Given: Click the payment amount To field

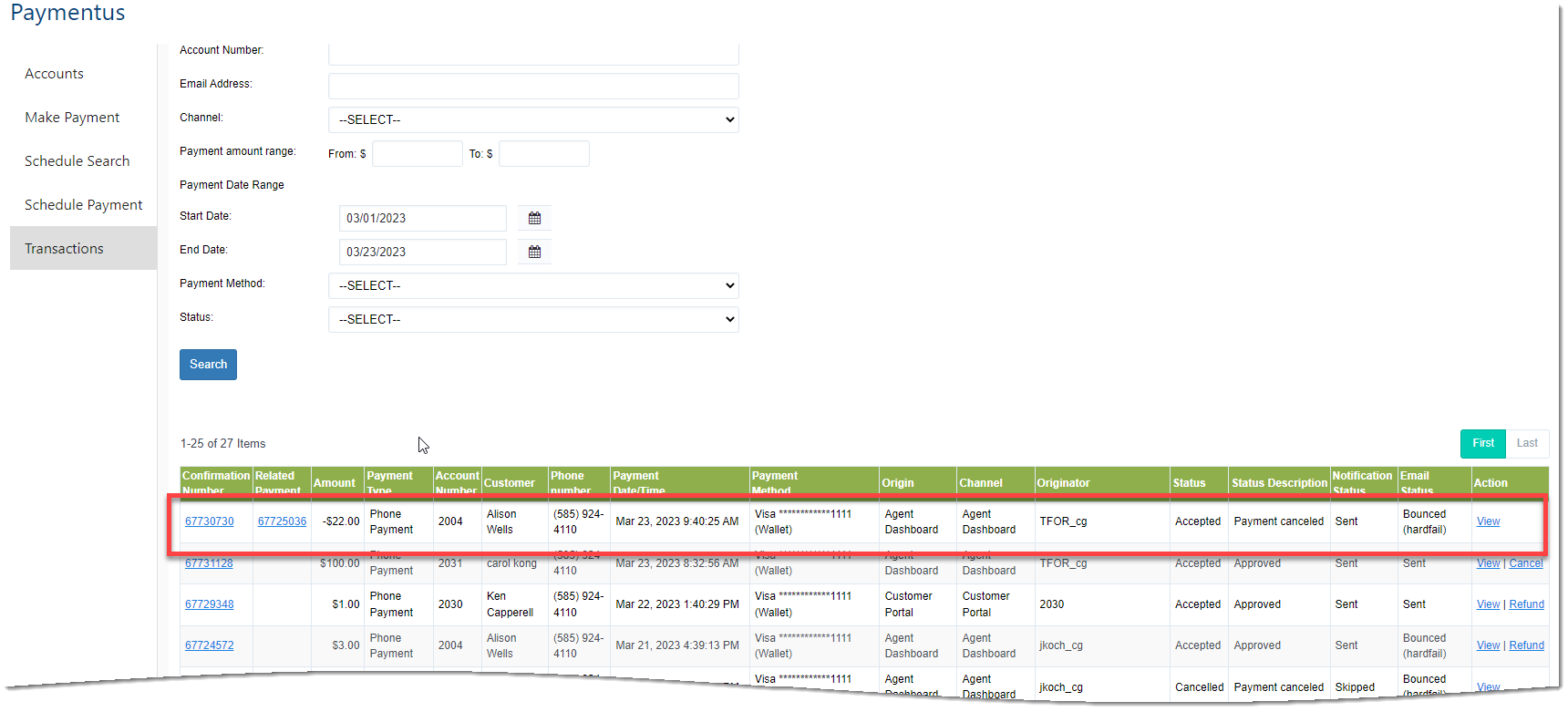Looking at the screenshot, I should [x=543, y=153].
